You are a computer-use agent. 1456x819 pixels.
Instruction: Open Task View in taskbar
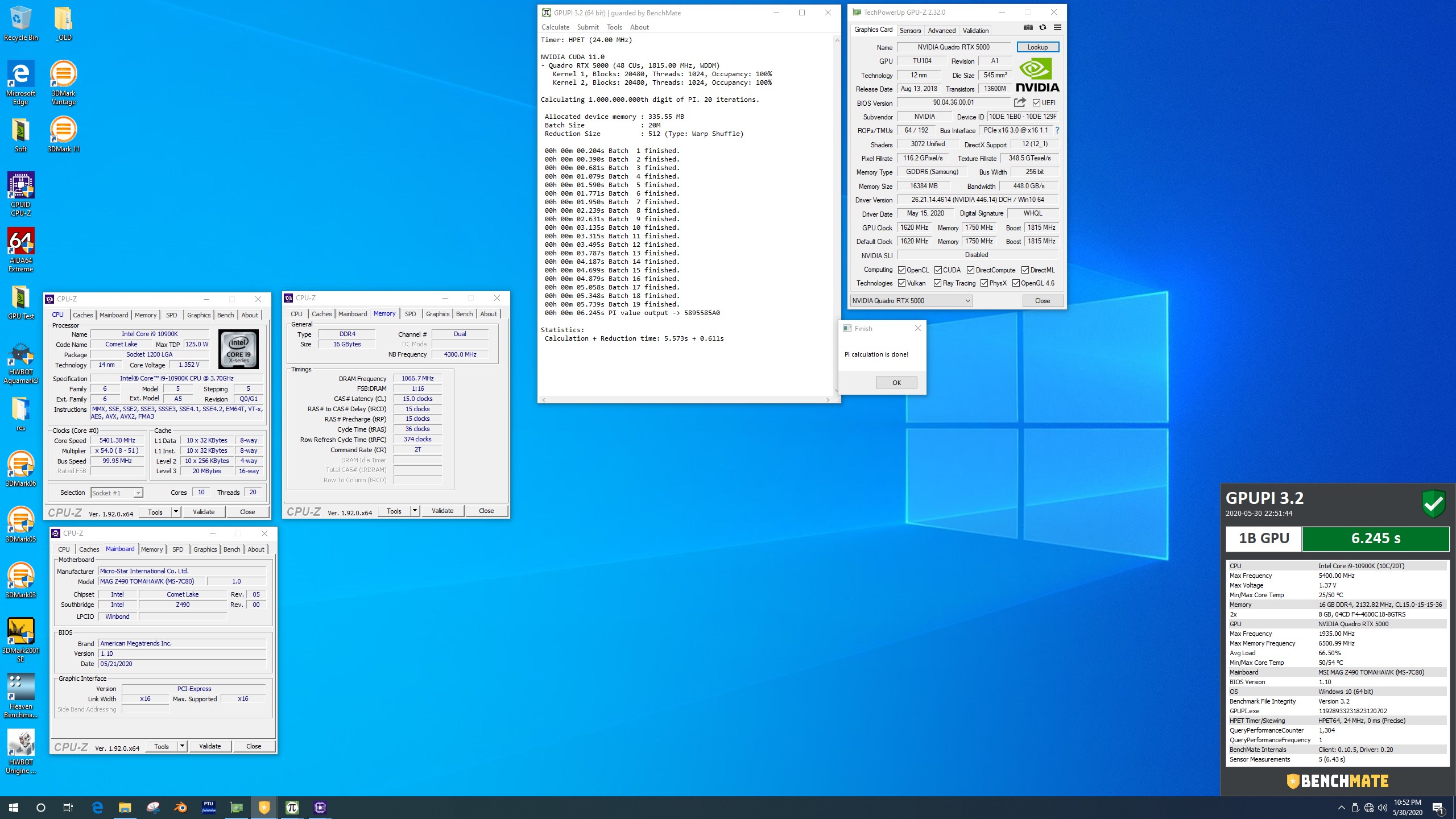pos(68,808)
